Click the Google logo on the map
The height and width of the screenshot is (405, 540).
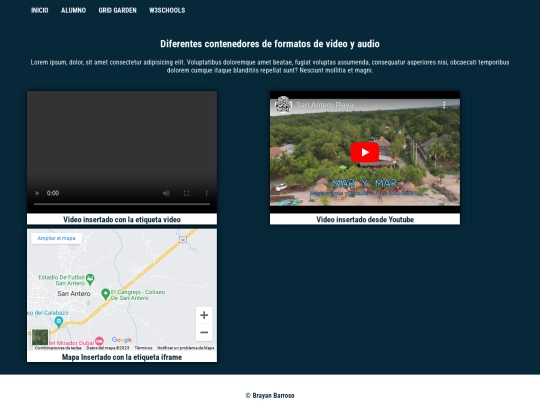tap(122, 340)
